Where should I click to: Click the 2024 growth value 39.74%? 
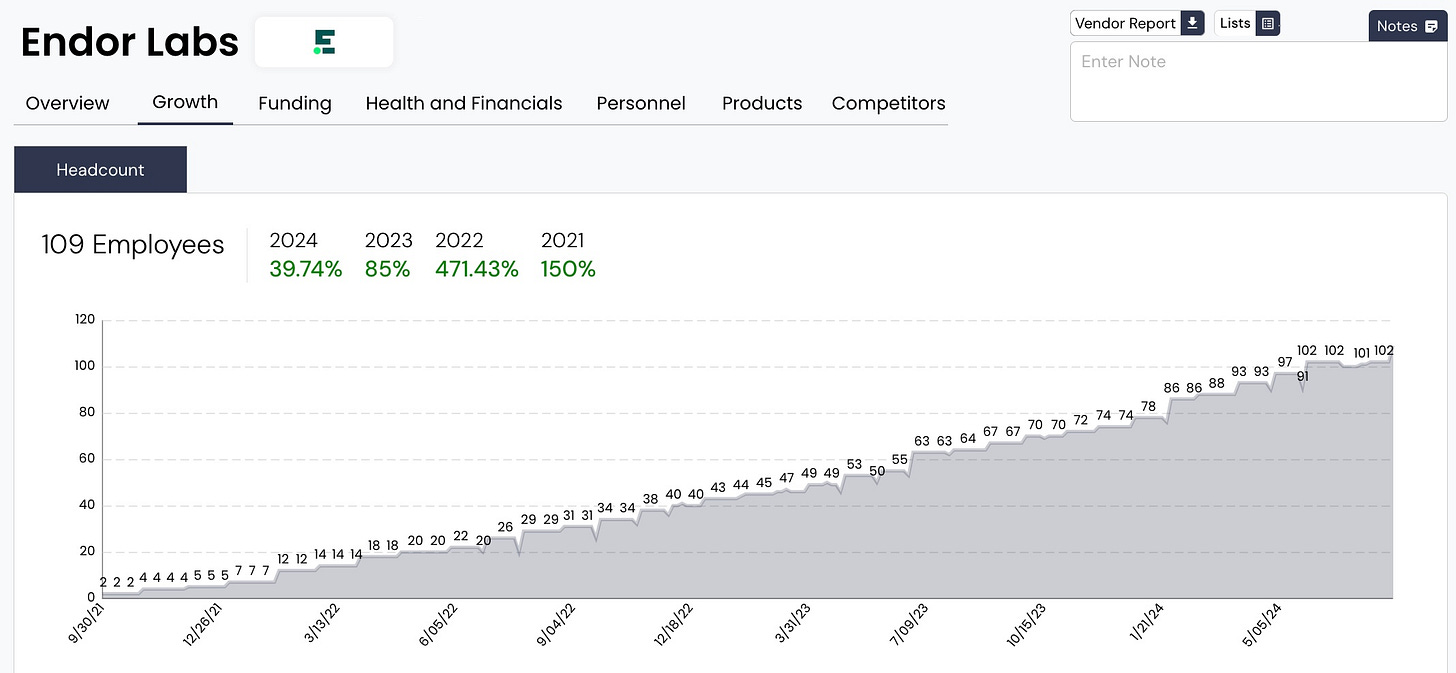[306, 269]
